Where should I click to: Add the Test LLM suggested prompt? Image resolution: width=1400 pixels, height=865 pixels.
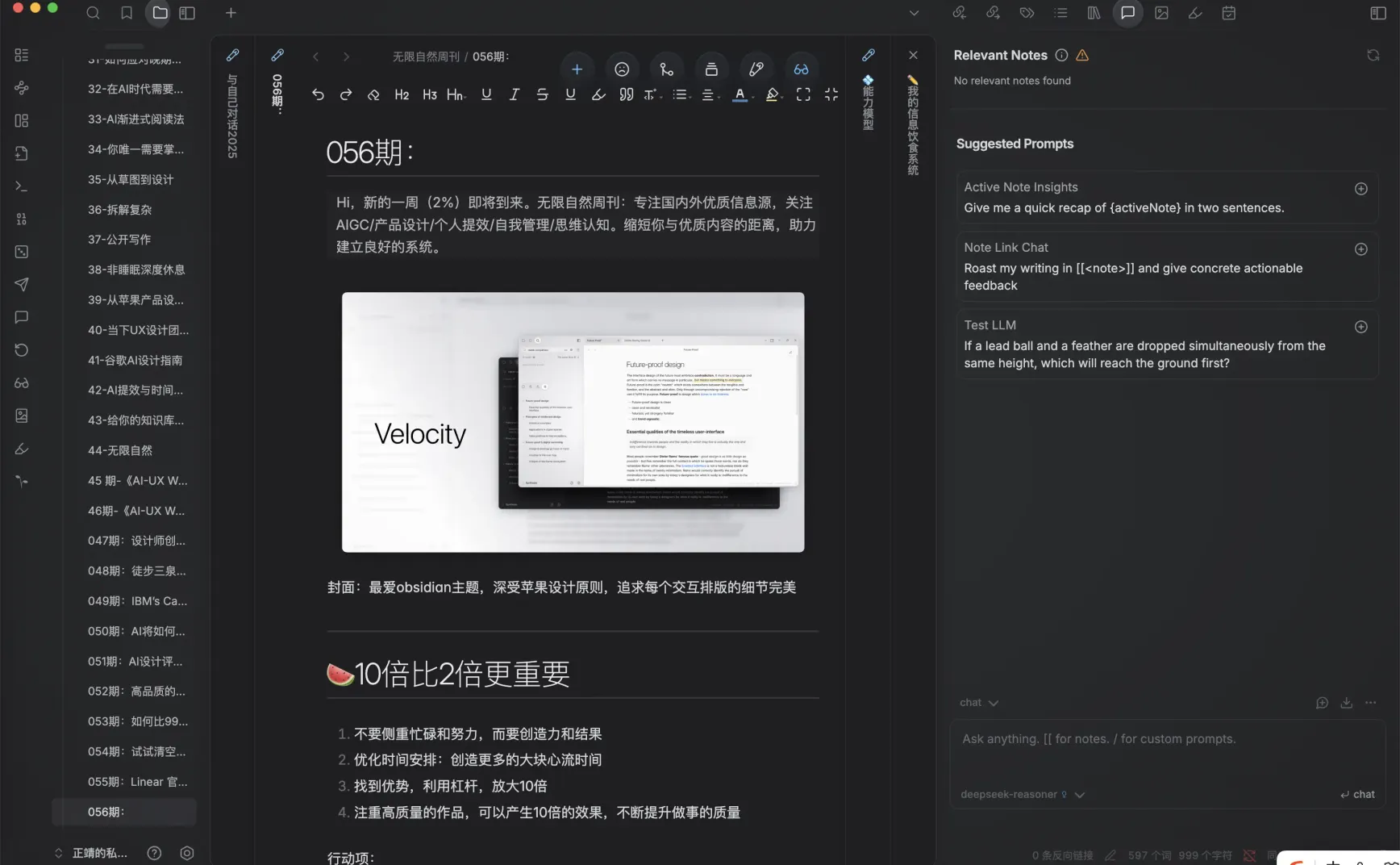1361,328
